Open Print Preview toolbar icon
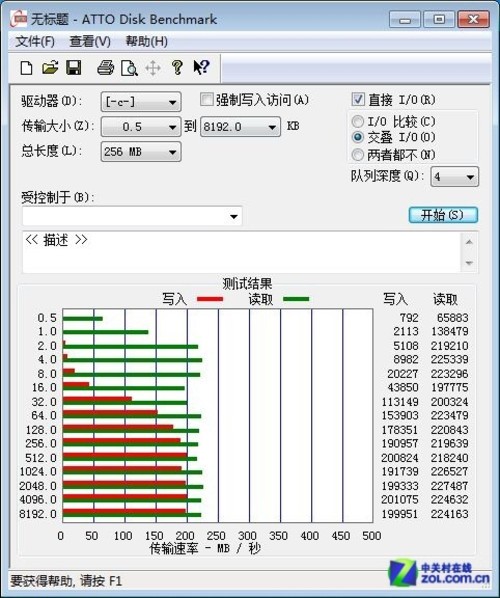The width and height of the screenshot is (500, 598). (129, 68)
